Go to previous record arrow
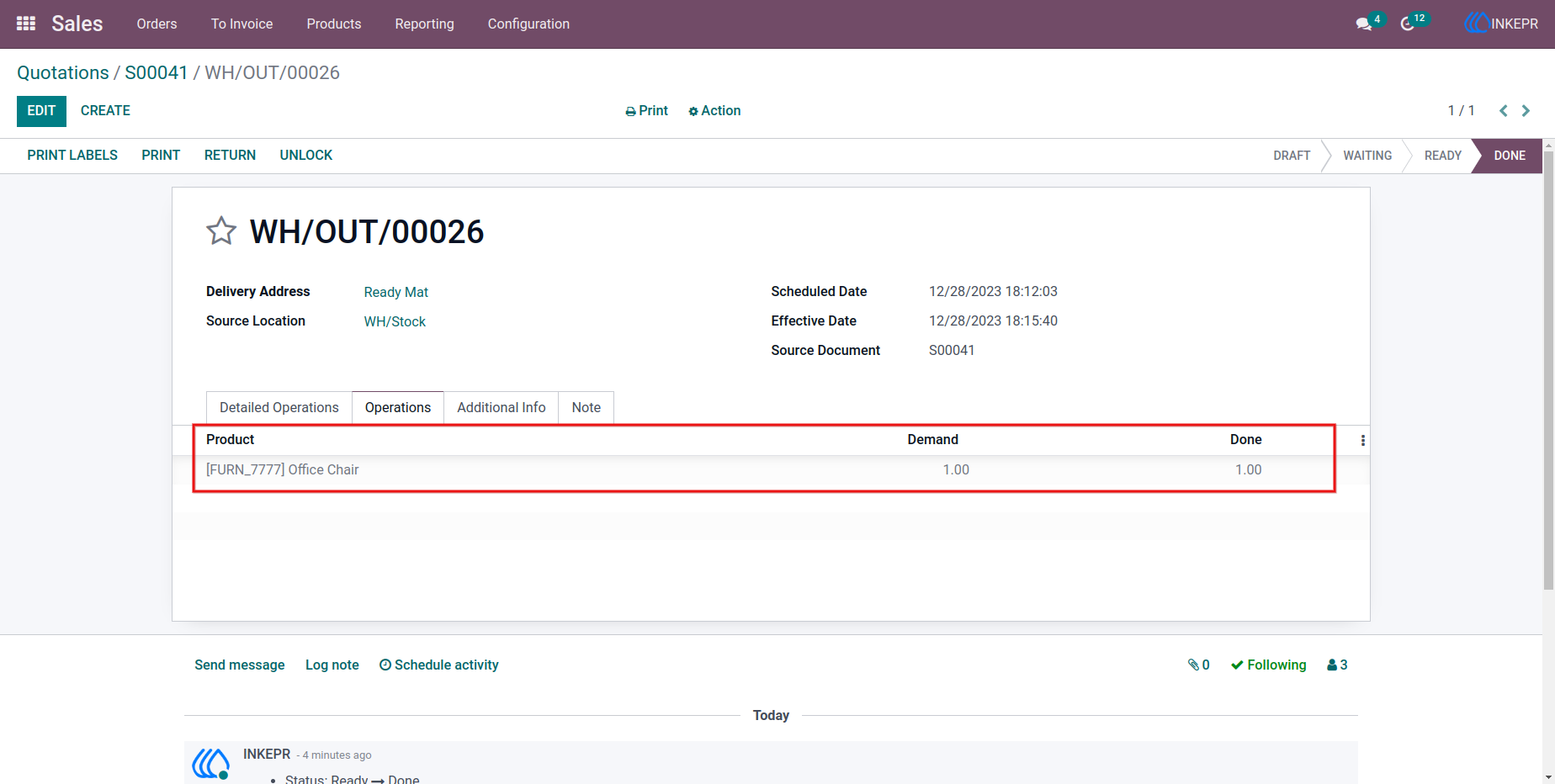Image resolution: width=1555 pixels, height=784 pixels. click(x=1504, y=111)
